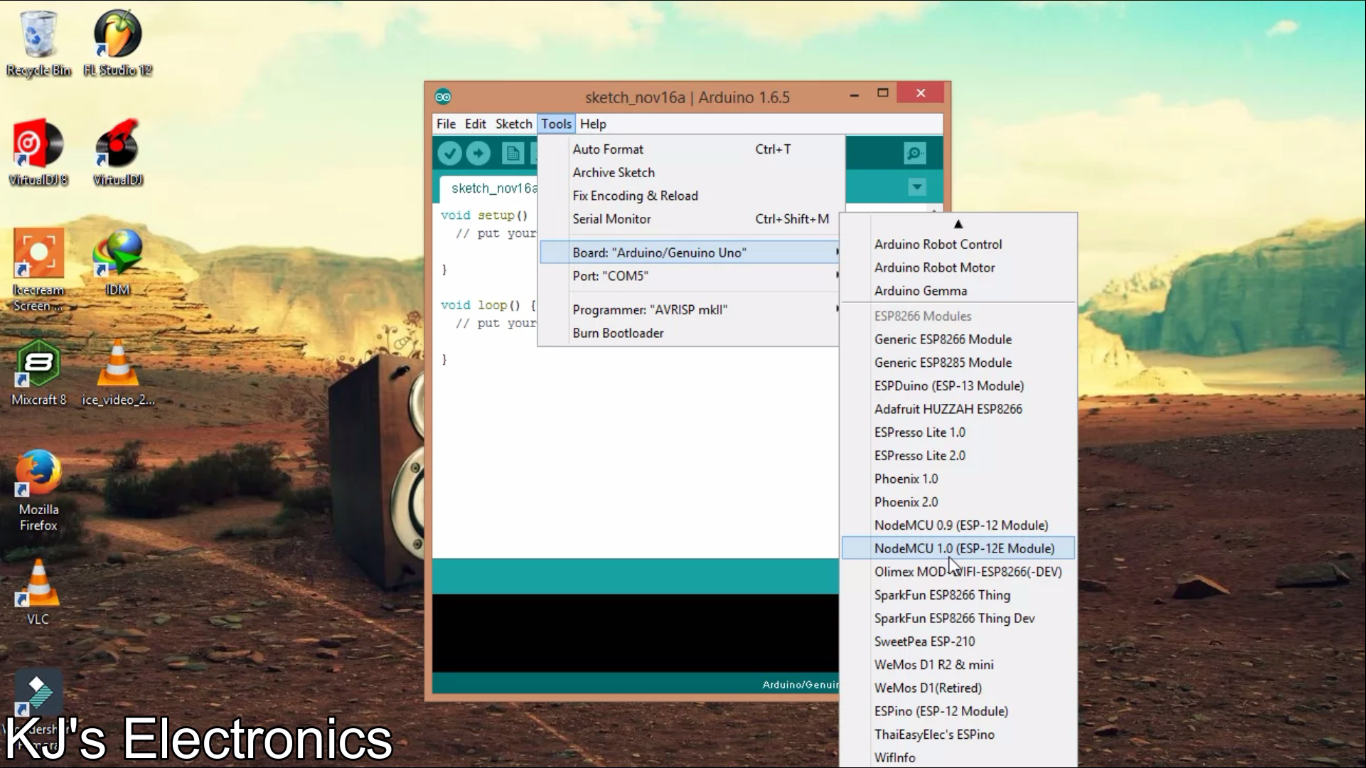Pick SparkFun ESP8266 Thing Dev board

(x=959, y=618)
